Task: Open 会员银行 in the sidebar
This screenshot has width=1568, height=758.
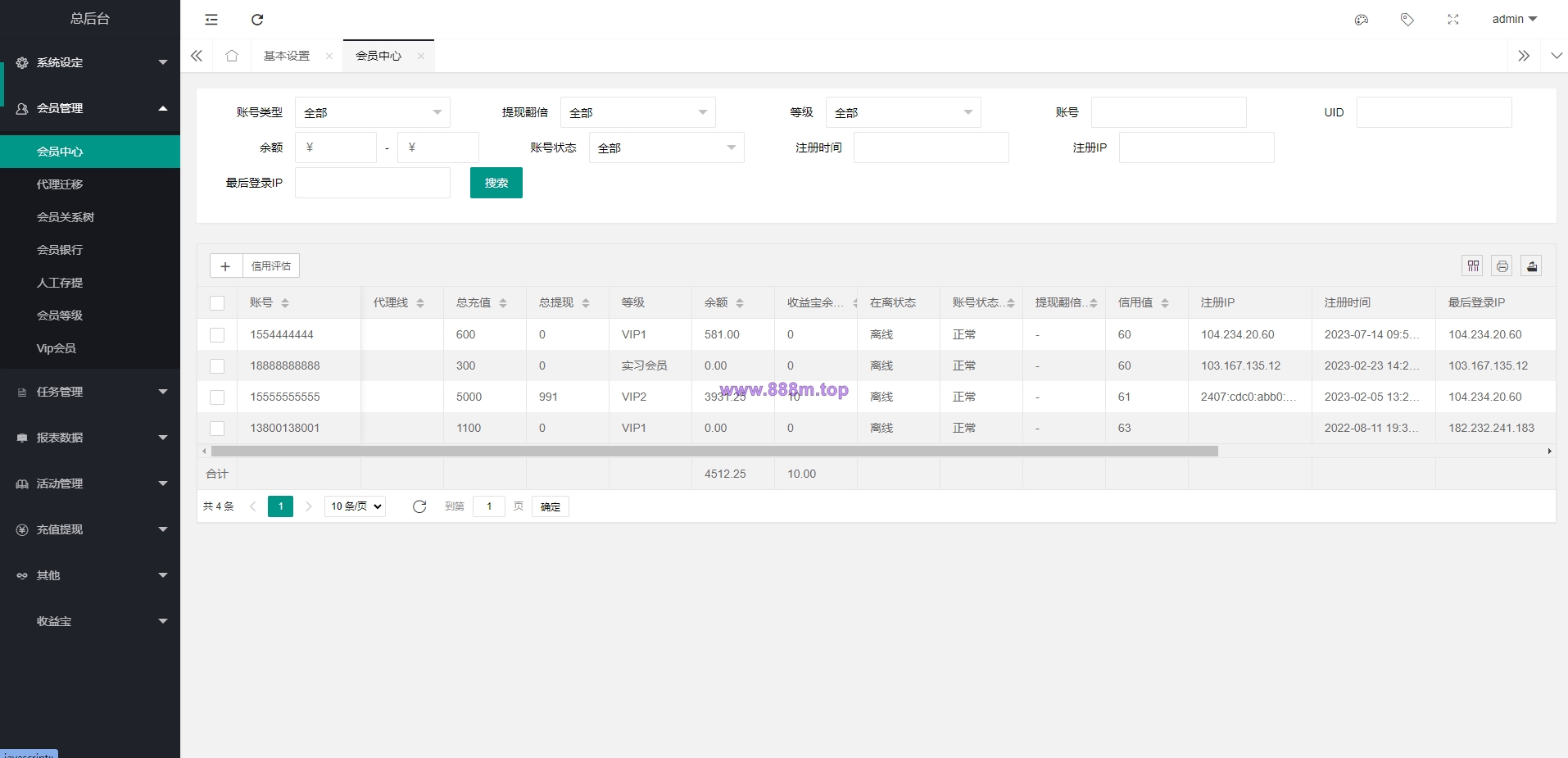Action: (x=90, y=250)
